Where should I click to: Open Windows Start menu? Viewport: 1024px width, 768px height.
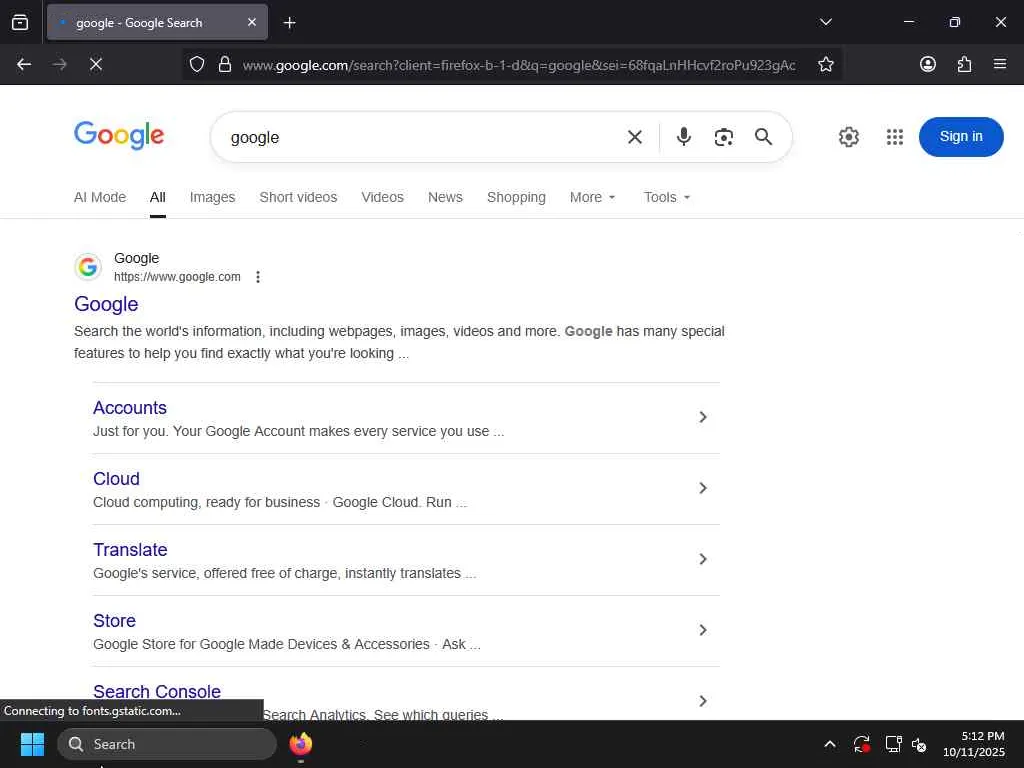(x=32, y=744)
